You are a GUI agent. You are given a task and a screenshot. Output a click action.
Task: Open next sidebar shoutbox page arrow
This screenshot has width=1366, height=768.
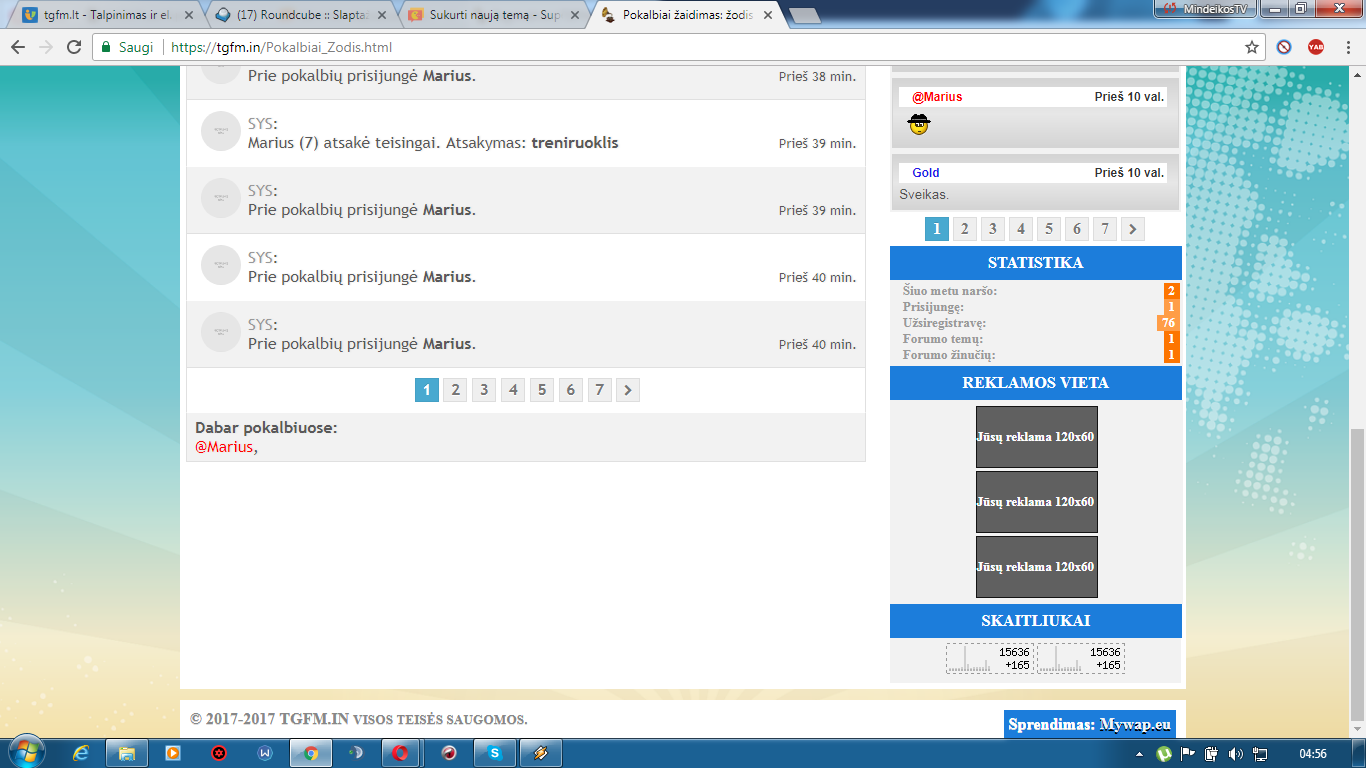coord(1132,229)
